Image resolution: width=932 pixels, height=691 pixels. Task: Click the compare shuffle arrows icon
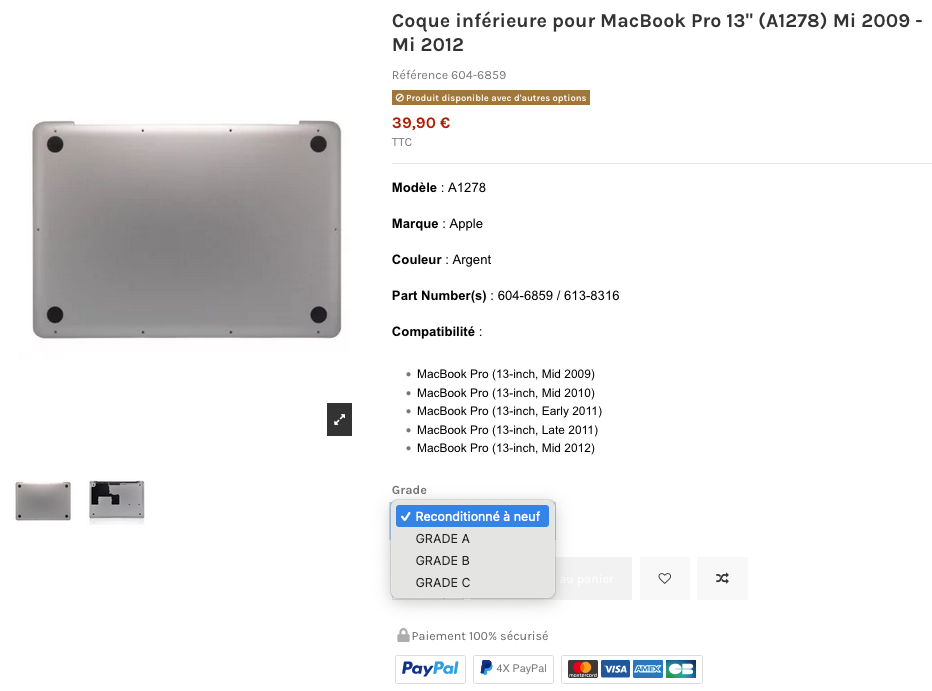pos(722,578)
